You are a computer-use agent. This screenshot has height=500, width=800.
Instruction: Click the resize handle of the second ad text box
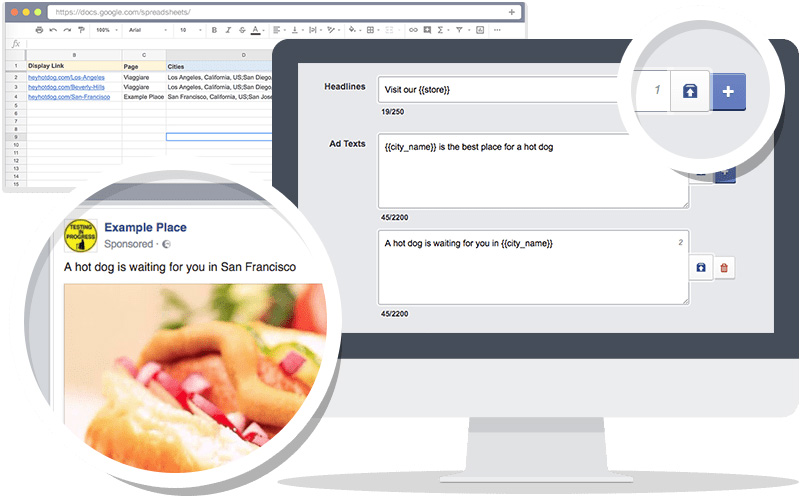point(686,301)
